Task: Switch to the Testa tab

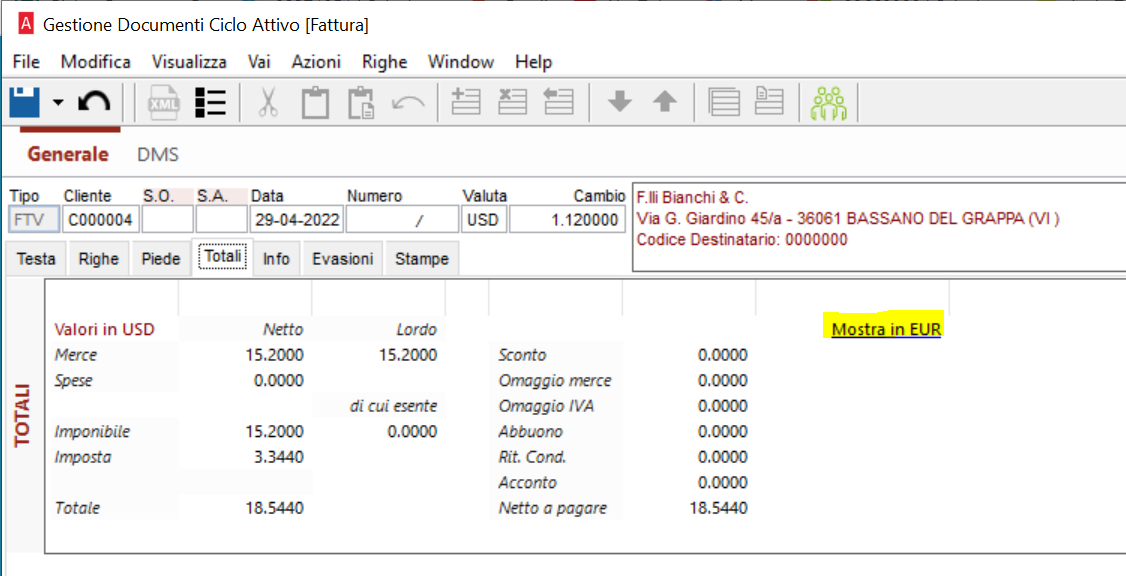Action: point(36,259)
